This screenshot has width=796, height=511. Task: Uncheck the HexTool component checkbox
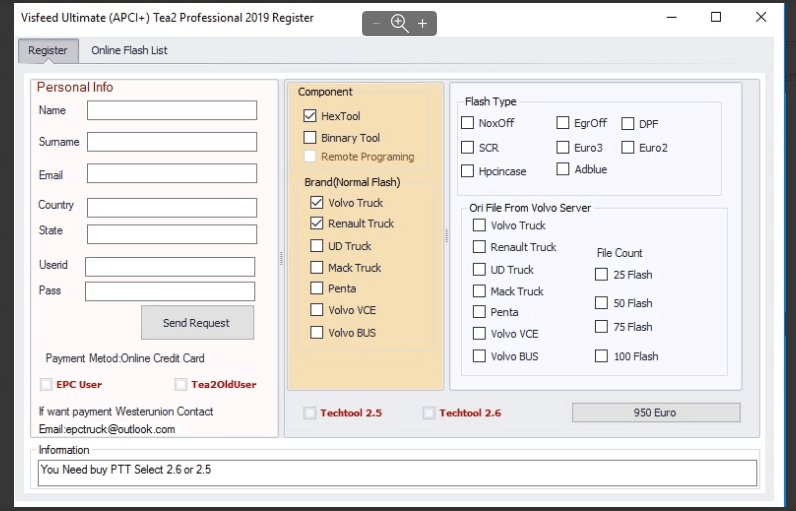pyautogui.click(x=310, y=116)
